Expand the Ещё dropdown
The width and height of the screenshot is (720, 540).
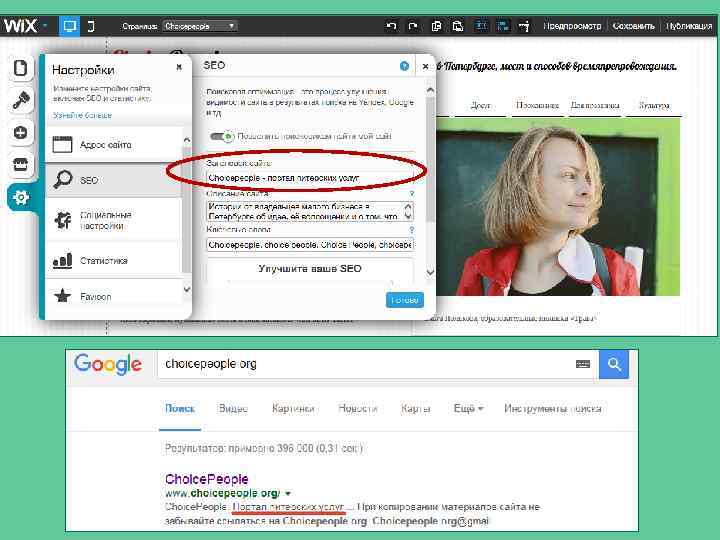[x=468, y=408]
